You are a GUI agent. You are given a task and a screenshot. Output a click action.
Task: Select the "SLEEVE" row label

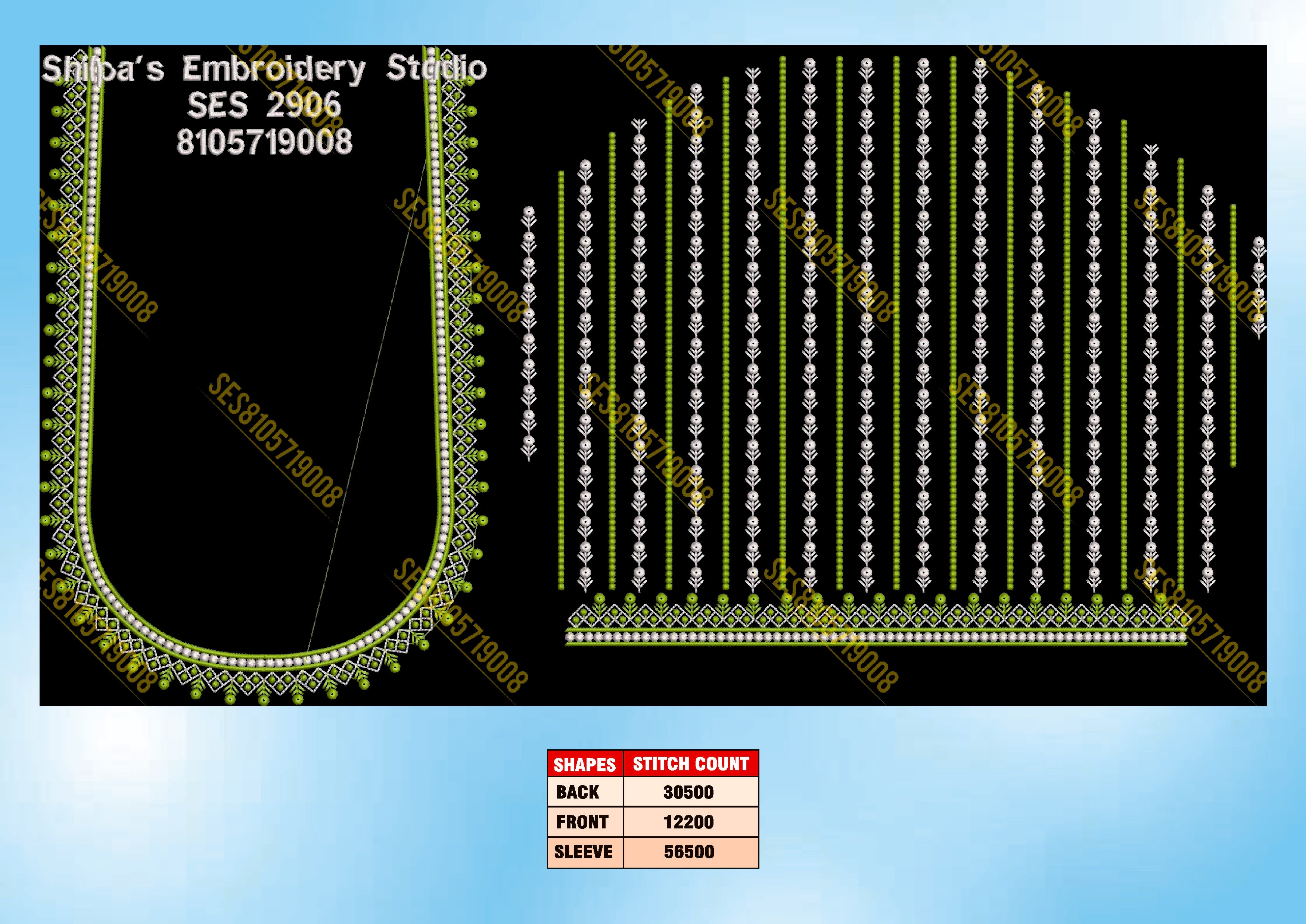[583, 852]
